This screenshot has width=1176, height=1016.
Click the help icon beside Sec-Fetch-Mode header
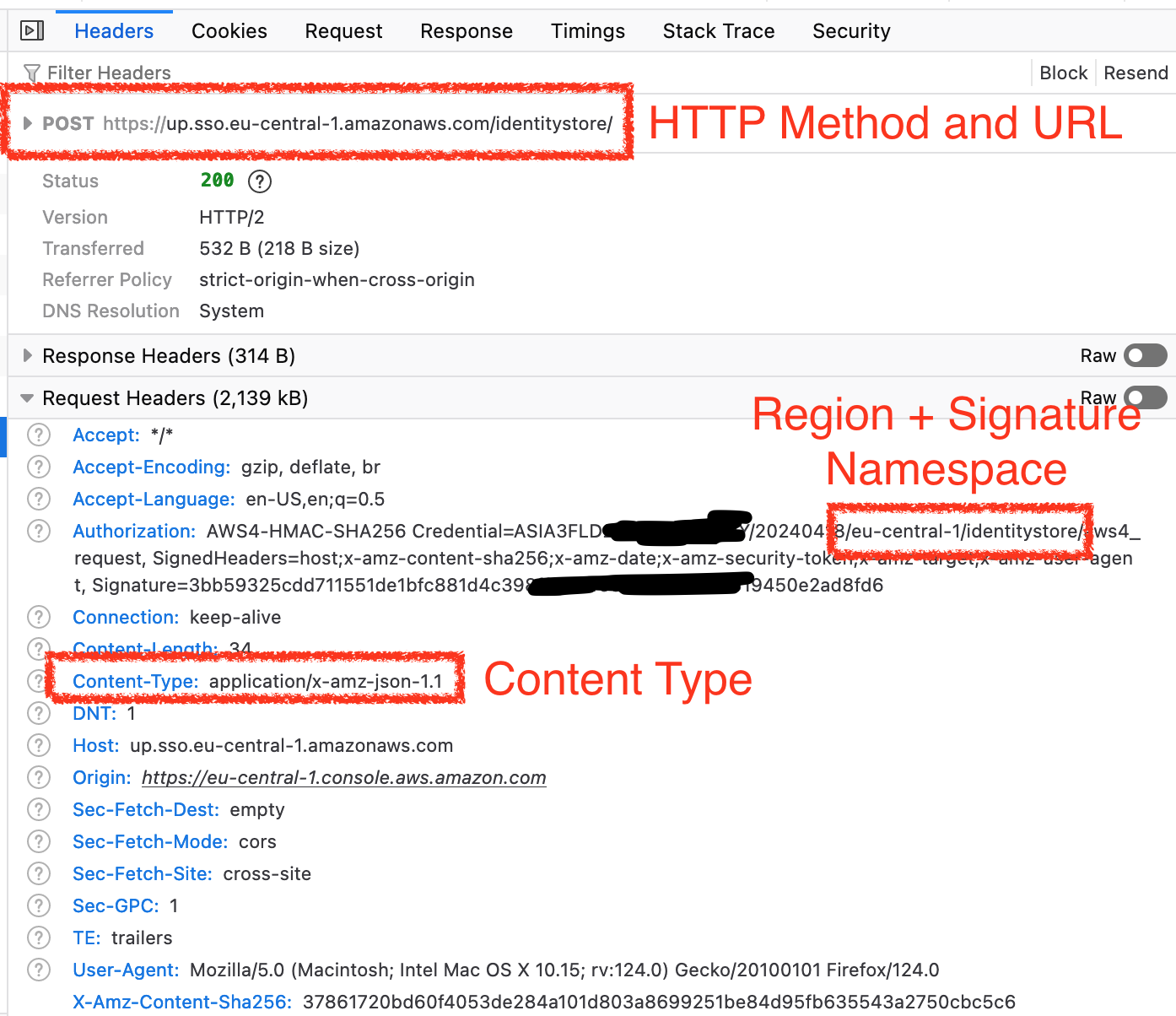tap(39, 841)
